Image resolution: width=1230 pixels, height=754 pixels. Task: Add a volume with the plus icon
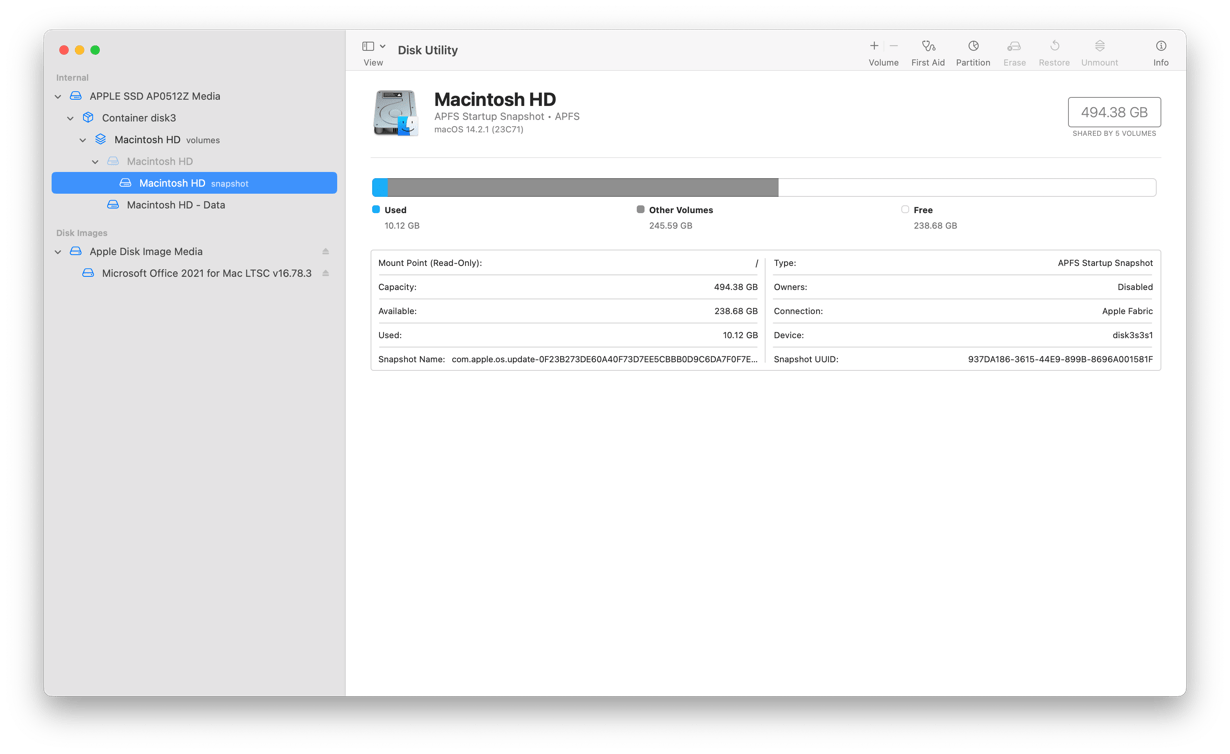tap(874, 46)
